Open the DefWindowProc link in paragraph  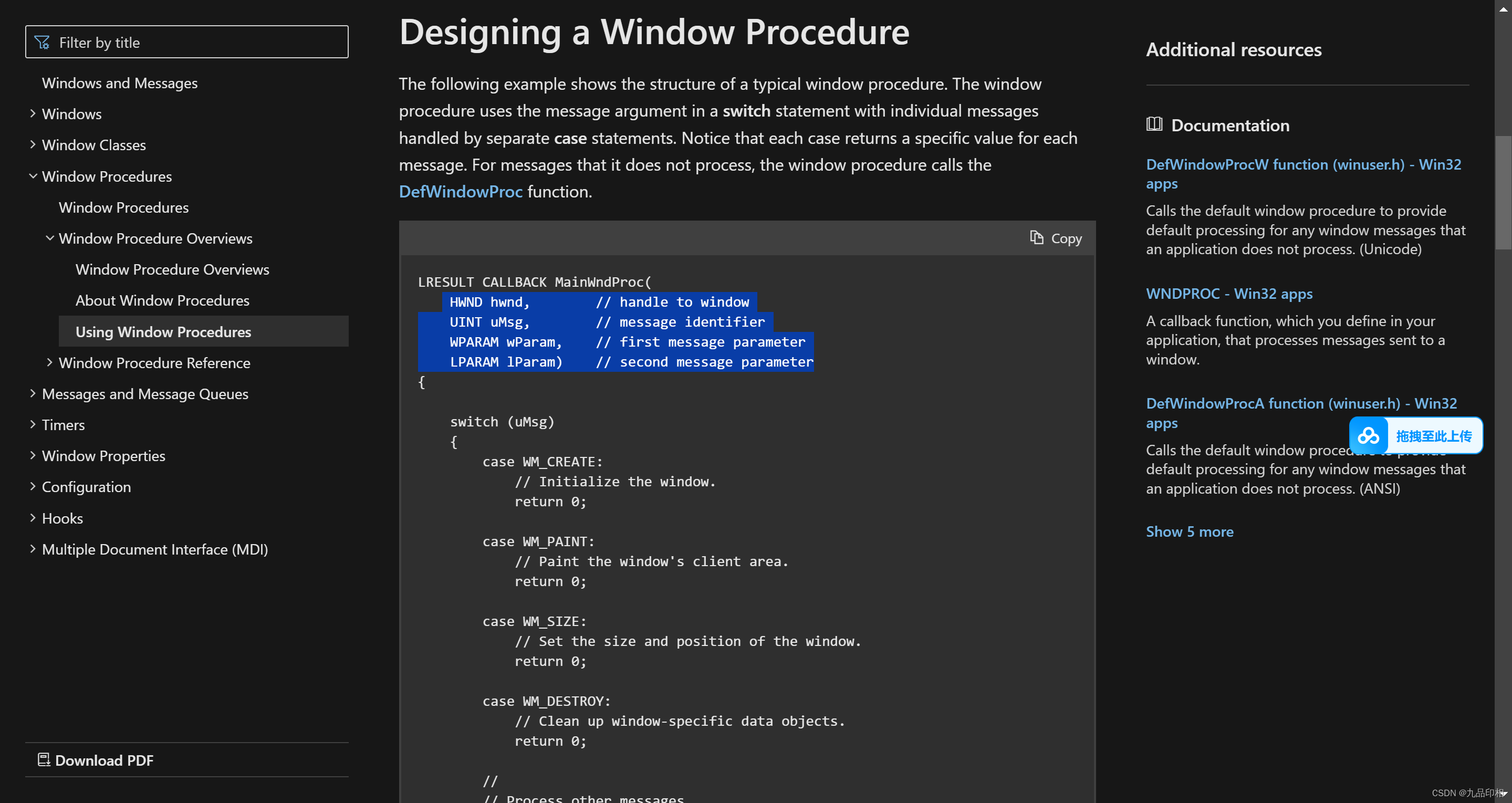[x=460, y=191]
